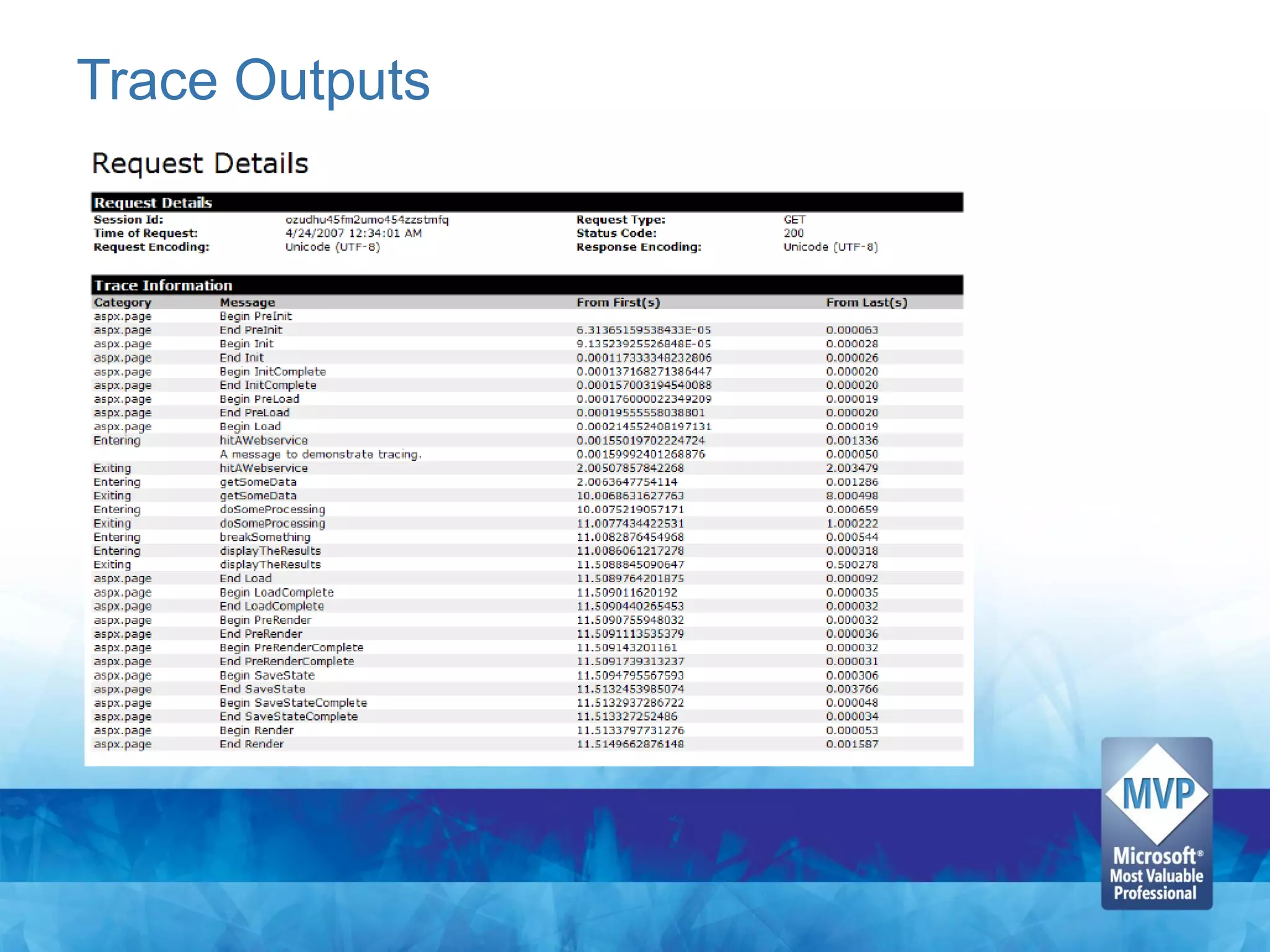The image size is (1270, 952).
Task: Click the Trace Information black header bar
Action: 527,285
